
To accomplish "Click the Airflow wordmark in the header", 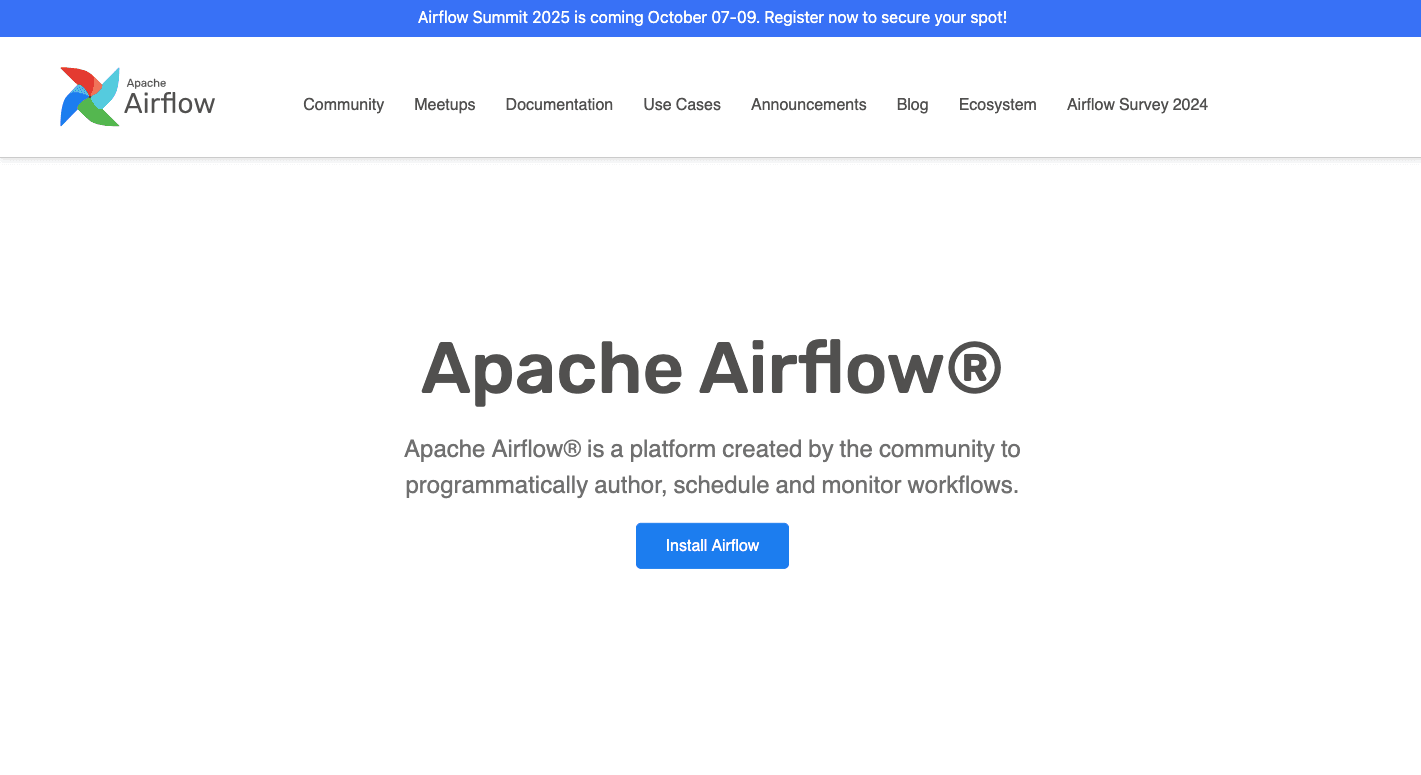I will click(169, 104).
